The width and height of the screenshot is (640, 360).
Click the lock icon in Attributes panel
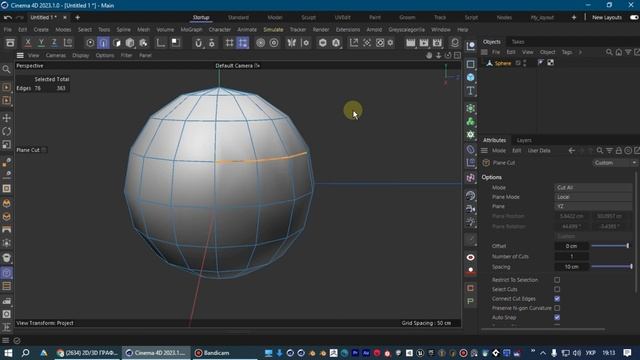coord(619,151)
